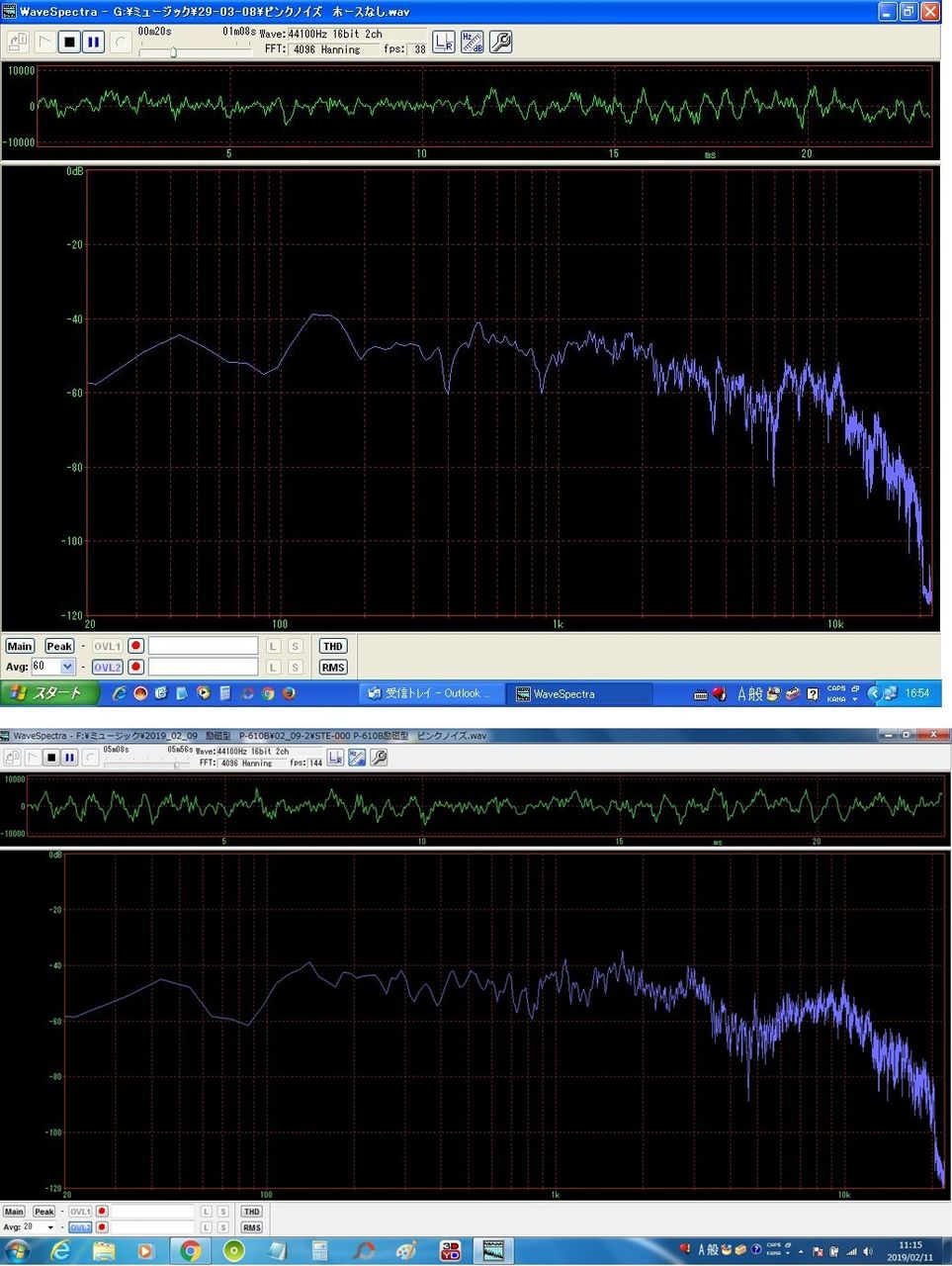Toggle Peak hold in window with Avg 20
This screenshot has height=1266, width=952.
pyautogui.click(x=43, y=1212)
